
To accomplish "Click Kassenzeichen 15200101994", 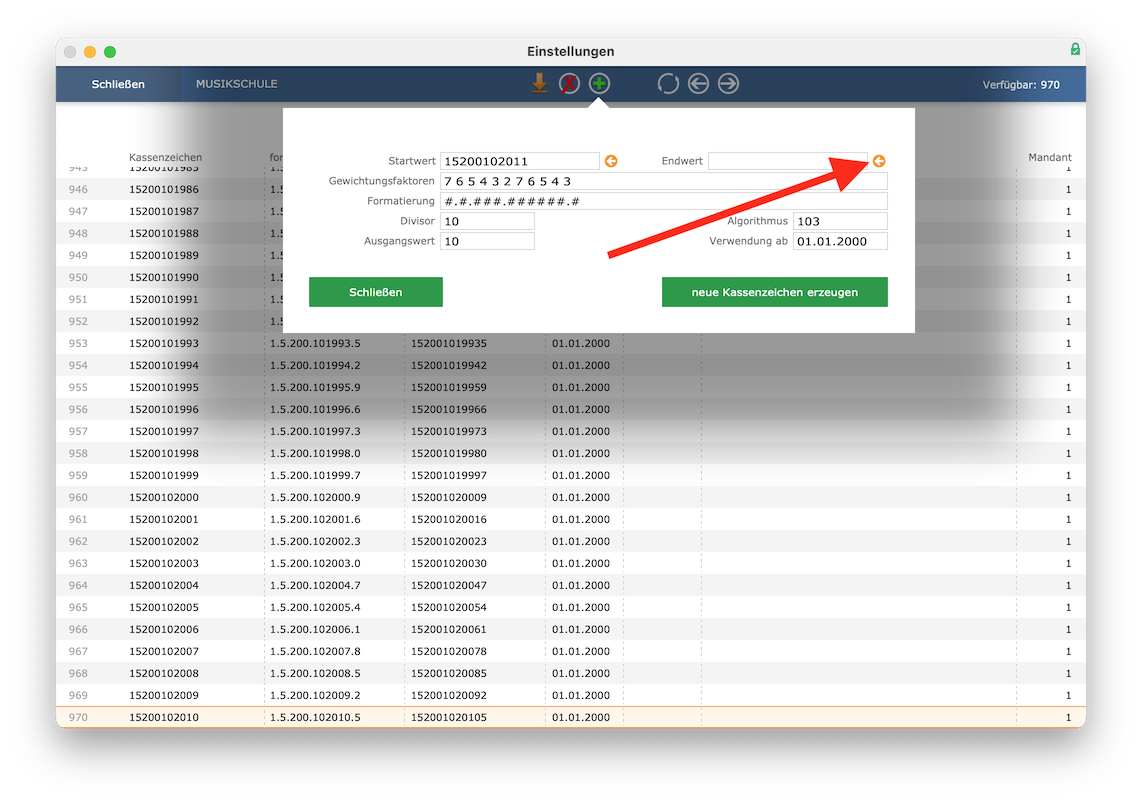I will click(x=164, y=366).
